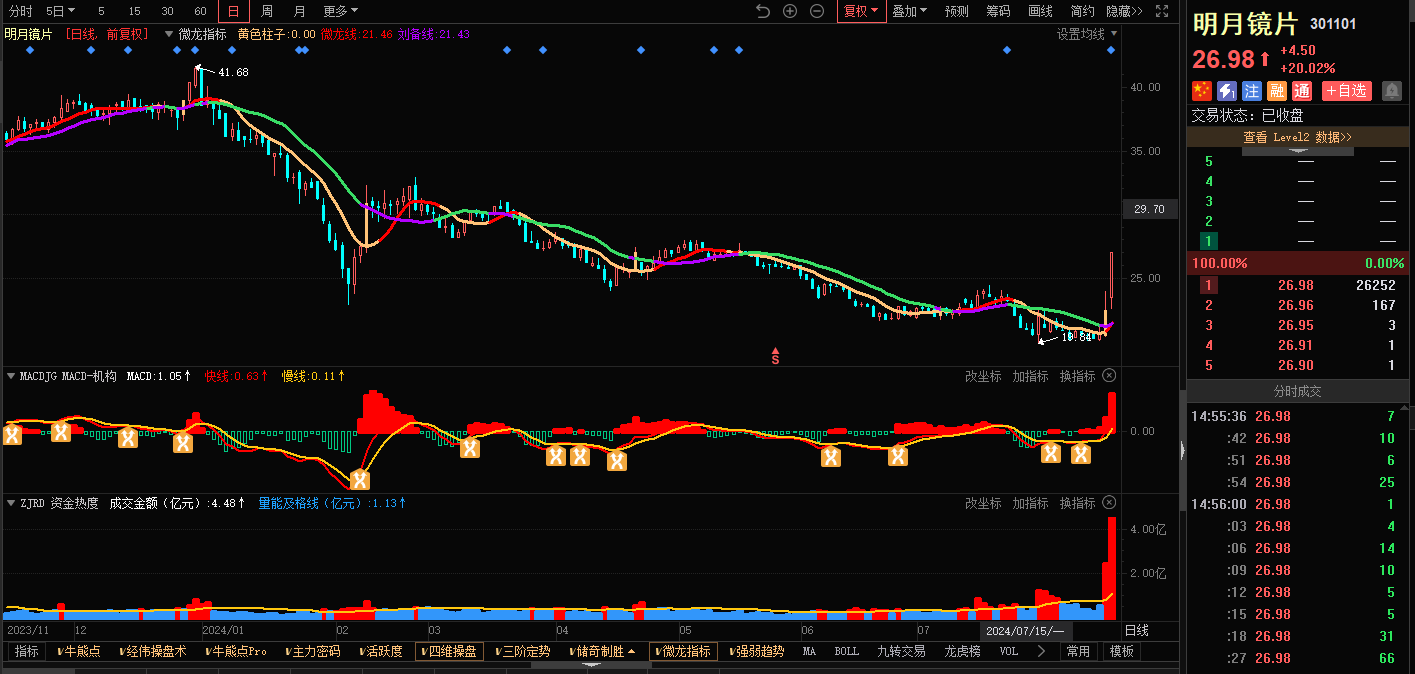Image resolution: width=1415 pixels, height=674 pixels.
Task: Zoom out chart with minus circle icon
Action: pyautogui.click(x=817, y=11)
